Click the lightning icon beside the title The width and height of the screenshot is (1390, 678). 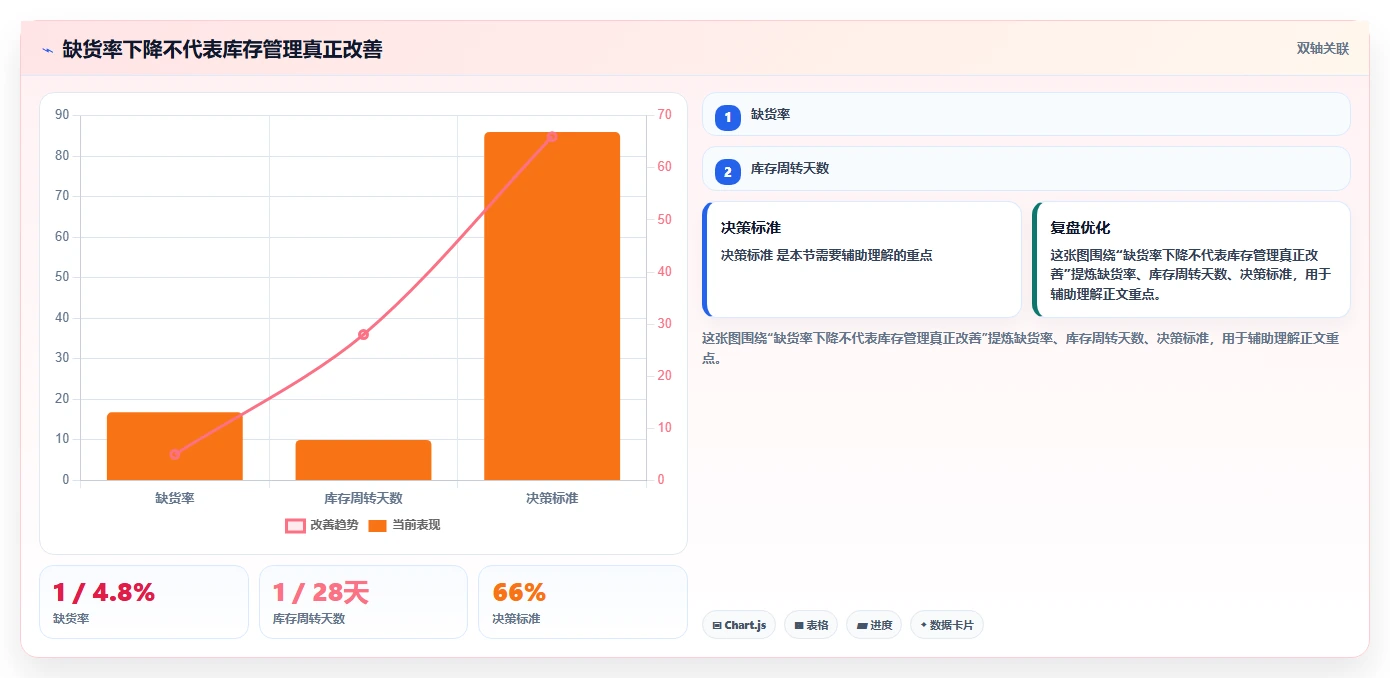47,50
